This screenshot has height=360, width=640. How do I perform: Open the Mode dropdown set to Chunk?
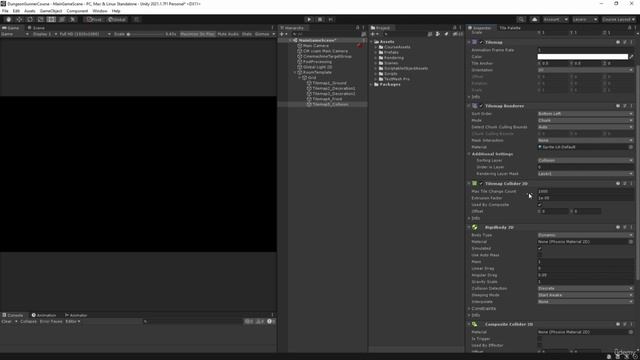[x=585, y=120]
